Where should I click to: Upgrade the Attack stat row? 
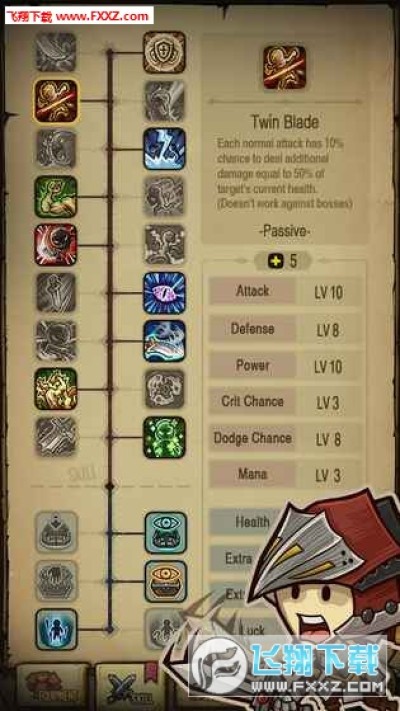point(286,292)
